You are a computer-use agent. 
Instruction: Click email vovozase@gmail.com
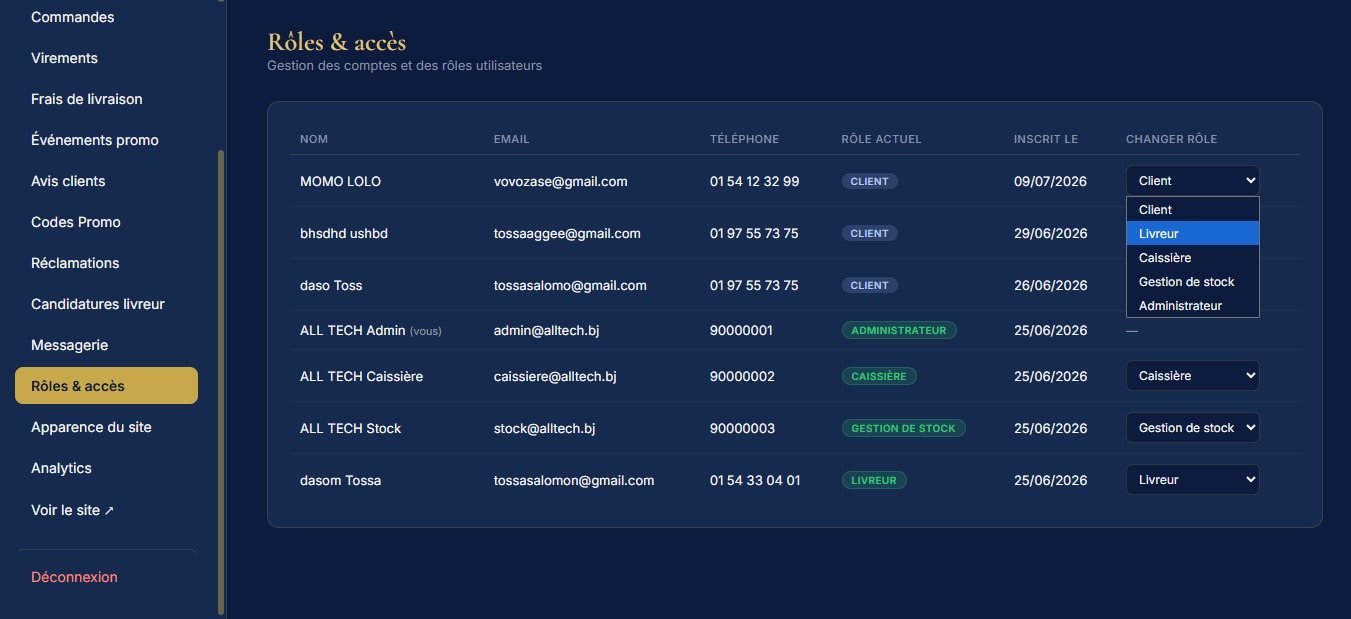coord(561,181)
